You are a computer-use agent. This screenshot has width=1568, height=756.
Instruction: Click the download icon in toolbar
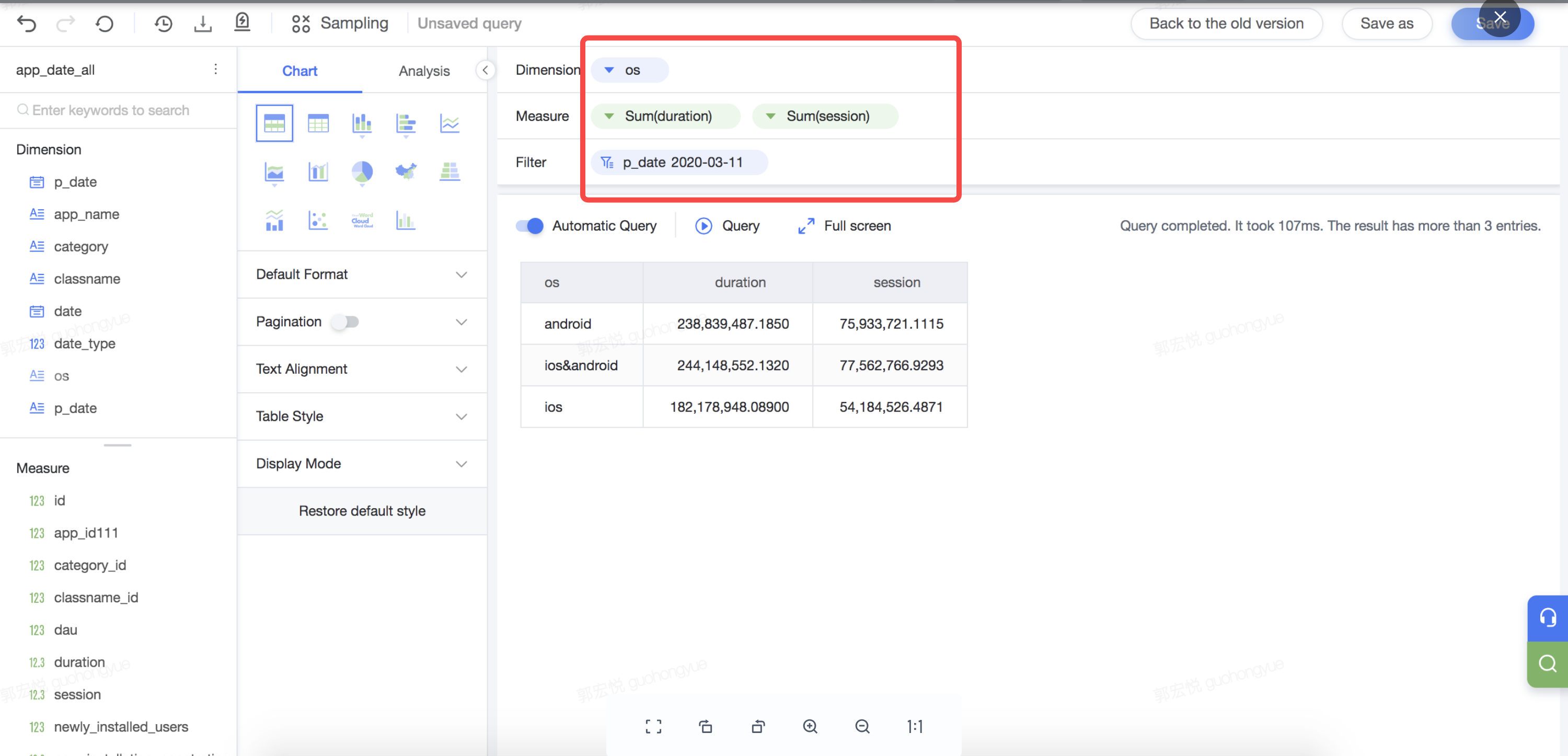203,23
